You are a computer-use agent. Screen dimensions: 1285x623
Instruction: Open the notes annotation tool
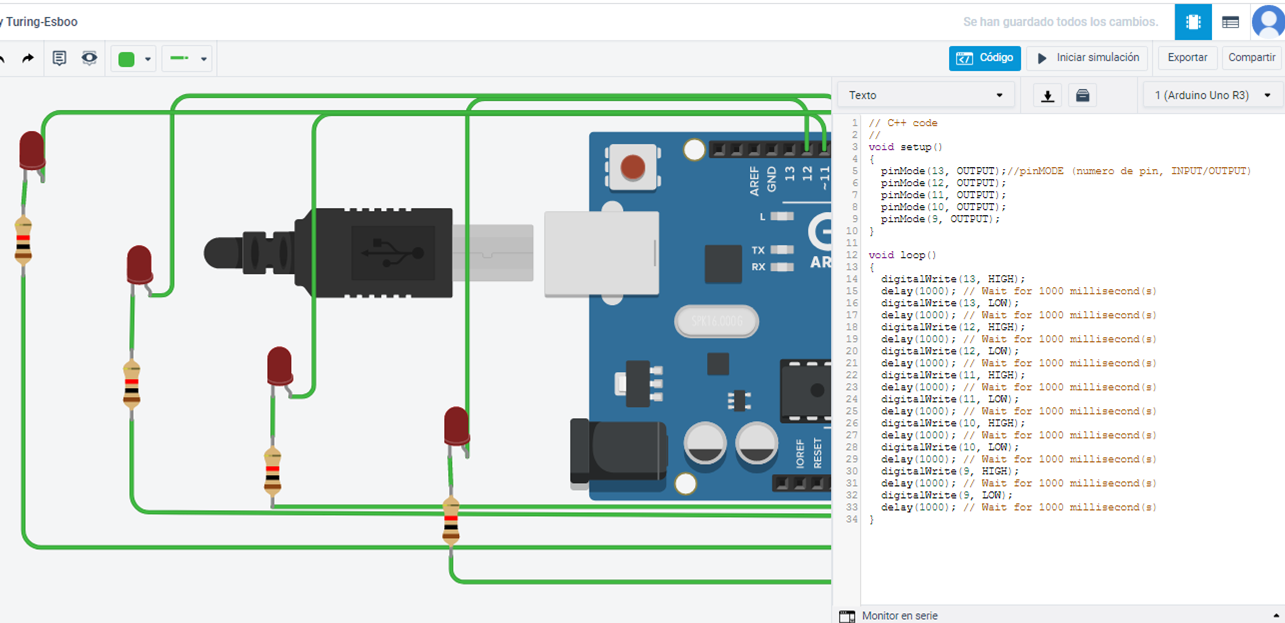point(59,58)
